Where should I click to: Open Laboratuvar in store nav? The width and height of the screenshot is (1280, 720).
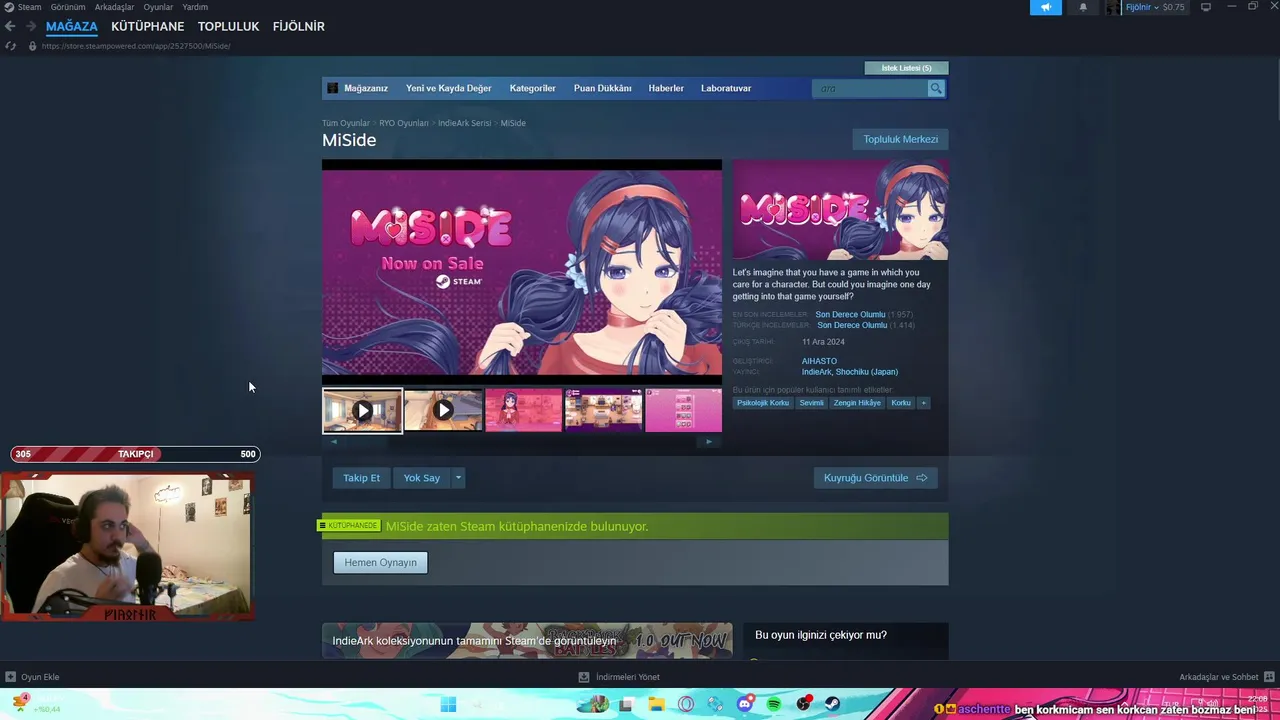coord(726,88)
